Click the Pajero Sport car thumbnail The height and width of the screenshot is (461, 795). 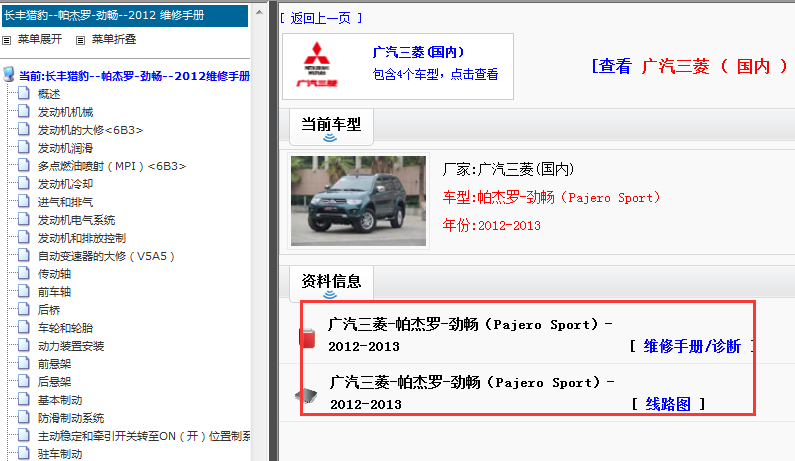[x=358, y=201]
